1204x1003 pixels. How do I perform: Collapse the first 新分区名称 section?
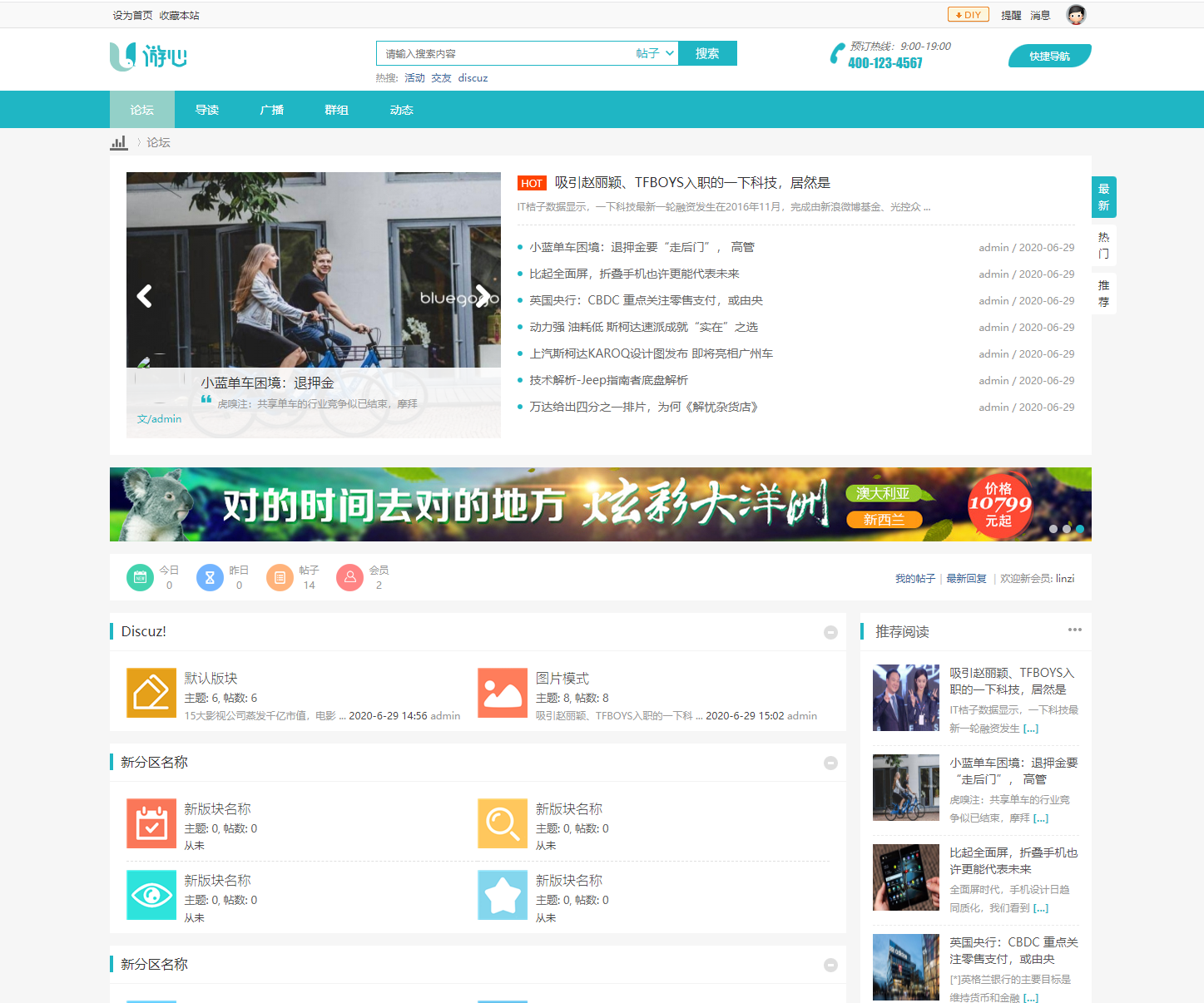click(830, 763)
